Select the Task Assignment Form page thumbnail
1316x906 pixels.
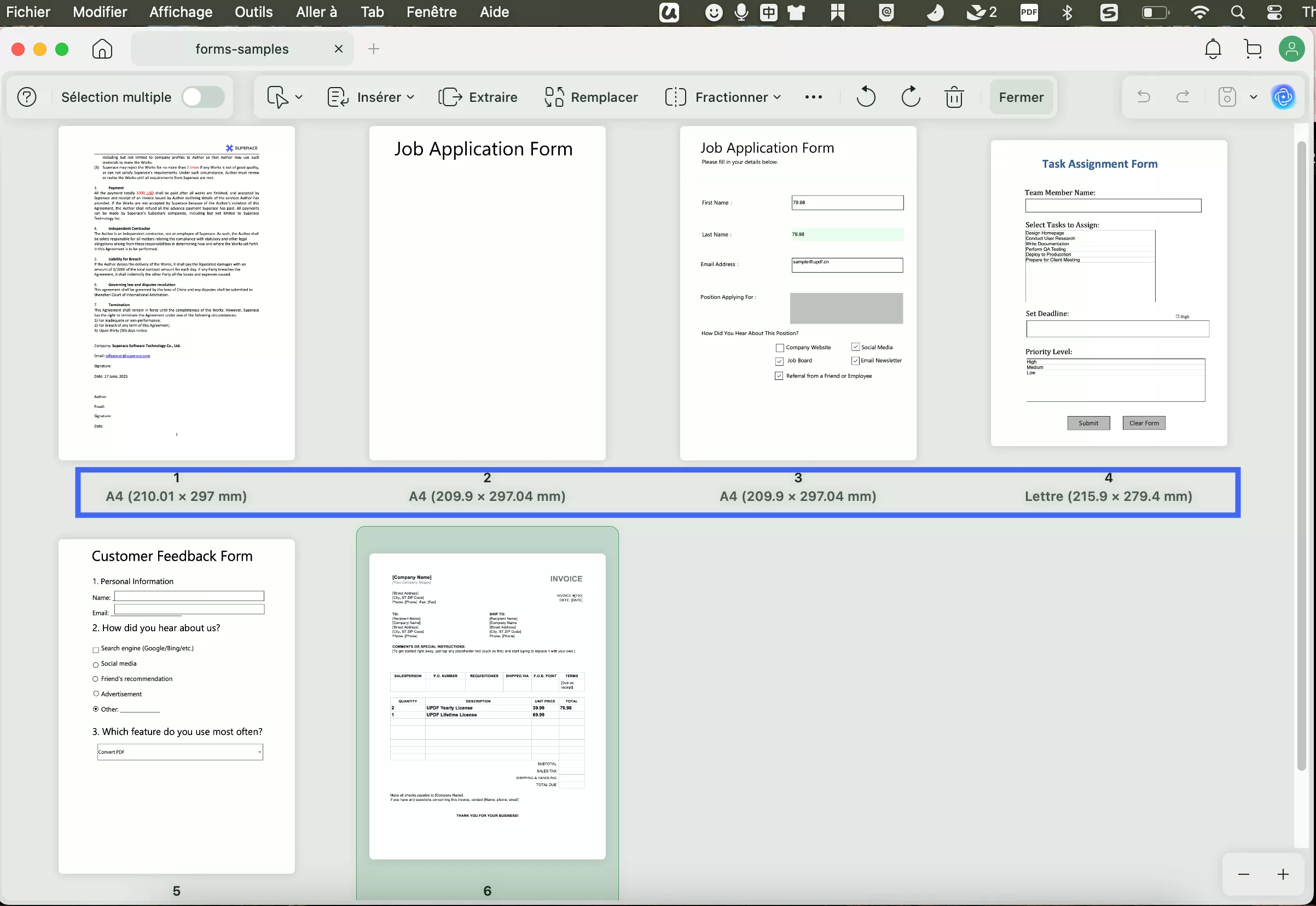point(1108,293)
